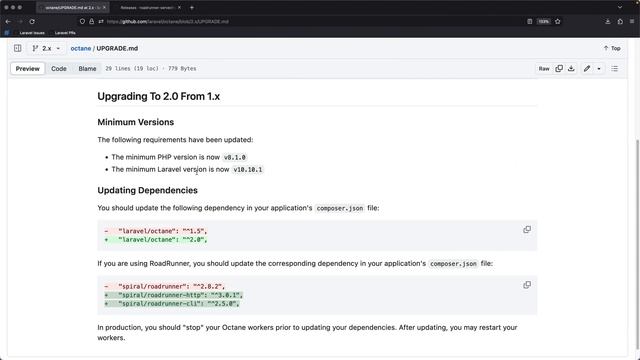The height and width of the screenshot is (360, 640).
Task: Open the Laravel Issues bookmark
Action: click(32, 33)
